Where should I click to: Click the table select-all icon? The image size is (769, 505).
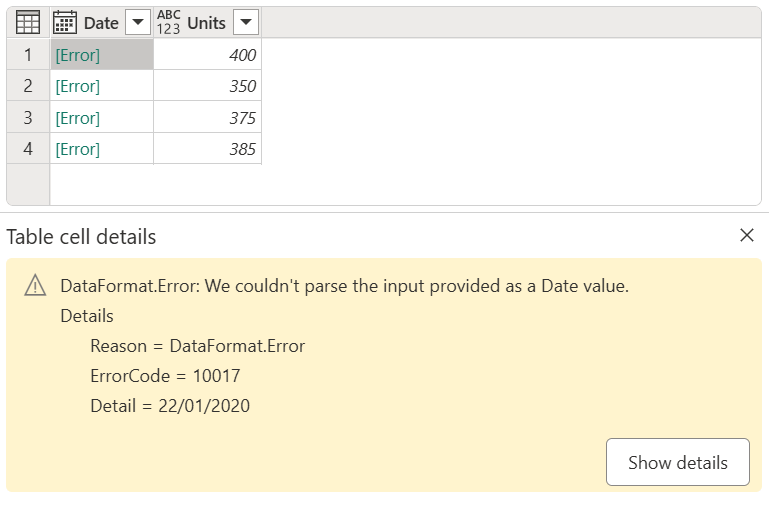click(28, 23)
